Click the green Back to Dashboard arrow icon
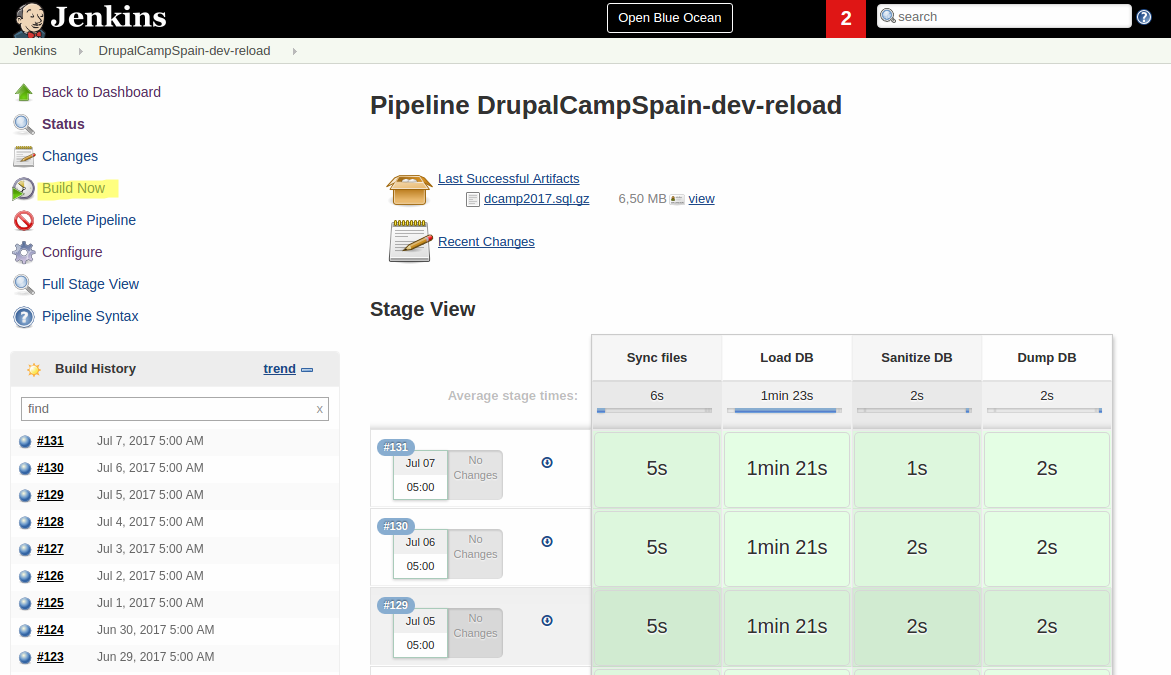 pos(24,93)
